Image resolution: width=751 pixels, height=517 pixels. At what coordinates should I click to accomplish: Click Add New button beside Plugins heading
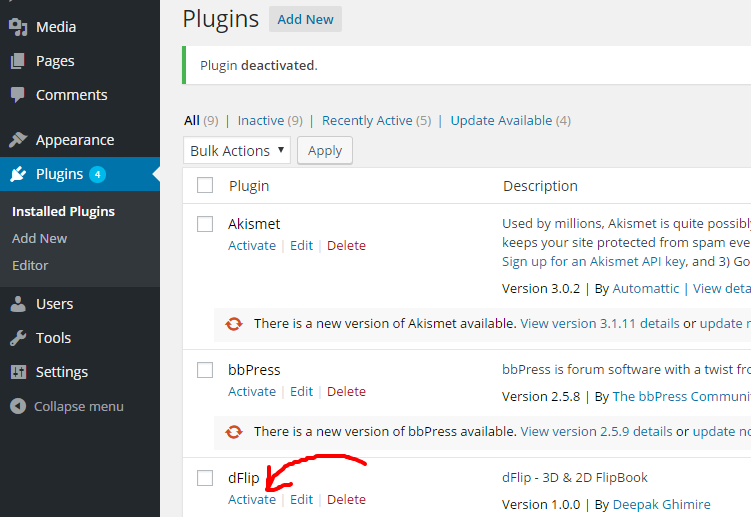tap(305, 19)
